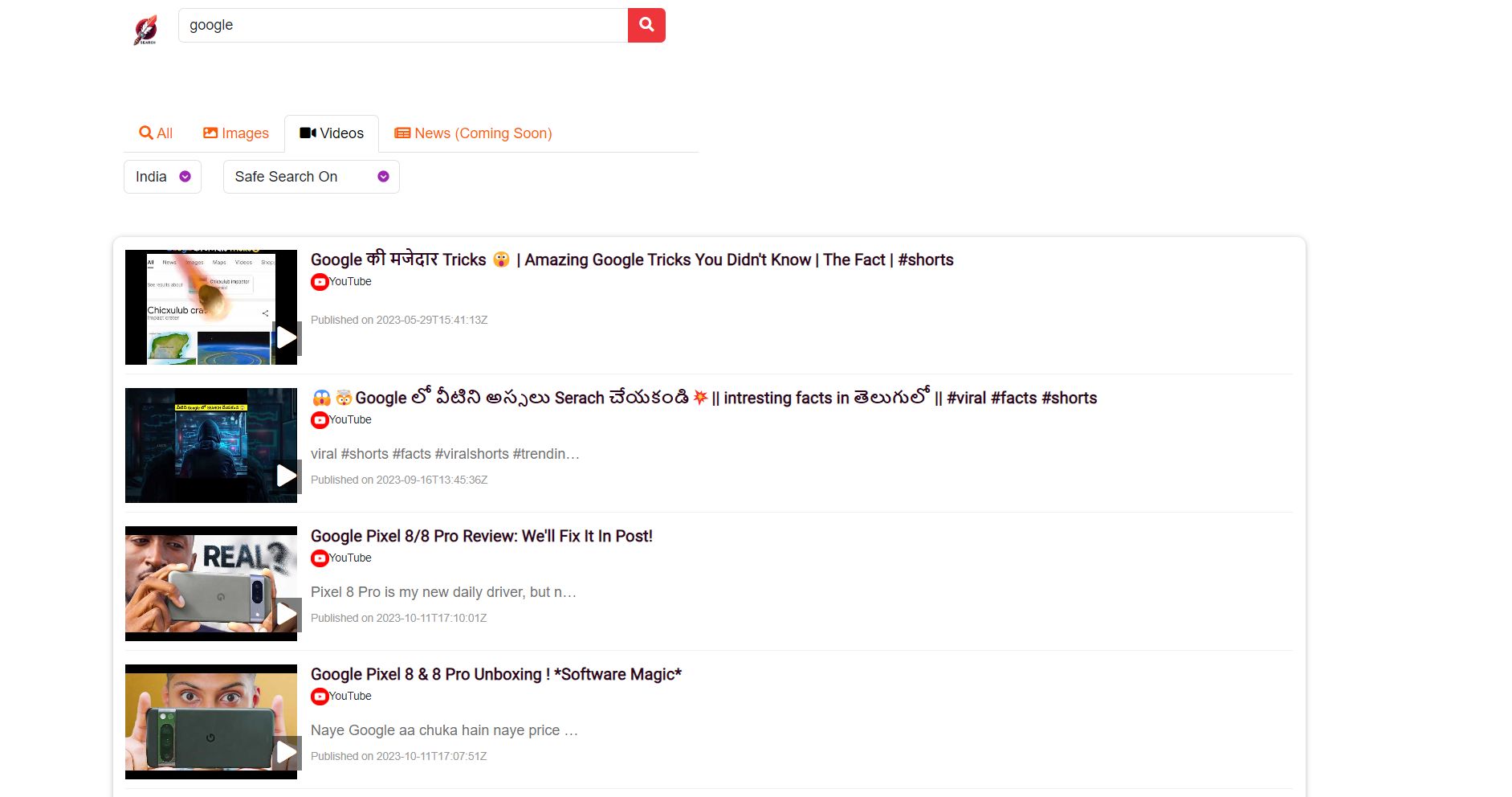Open the 'intresting facts in Telugu' video title
1512x797 pixels.
pos(704,398)
